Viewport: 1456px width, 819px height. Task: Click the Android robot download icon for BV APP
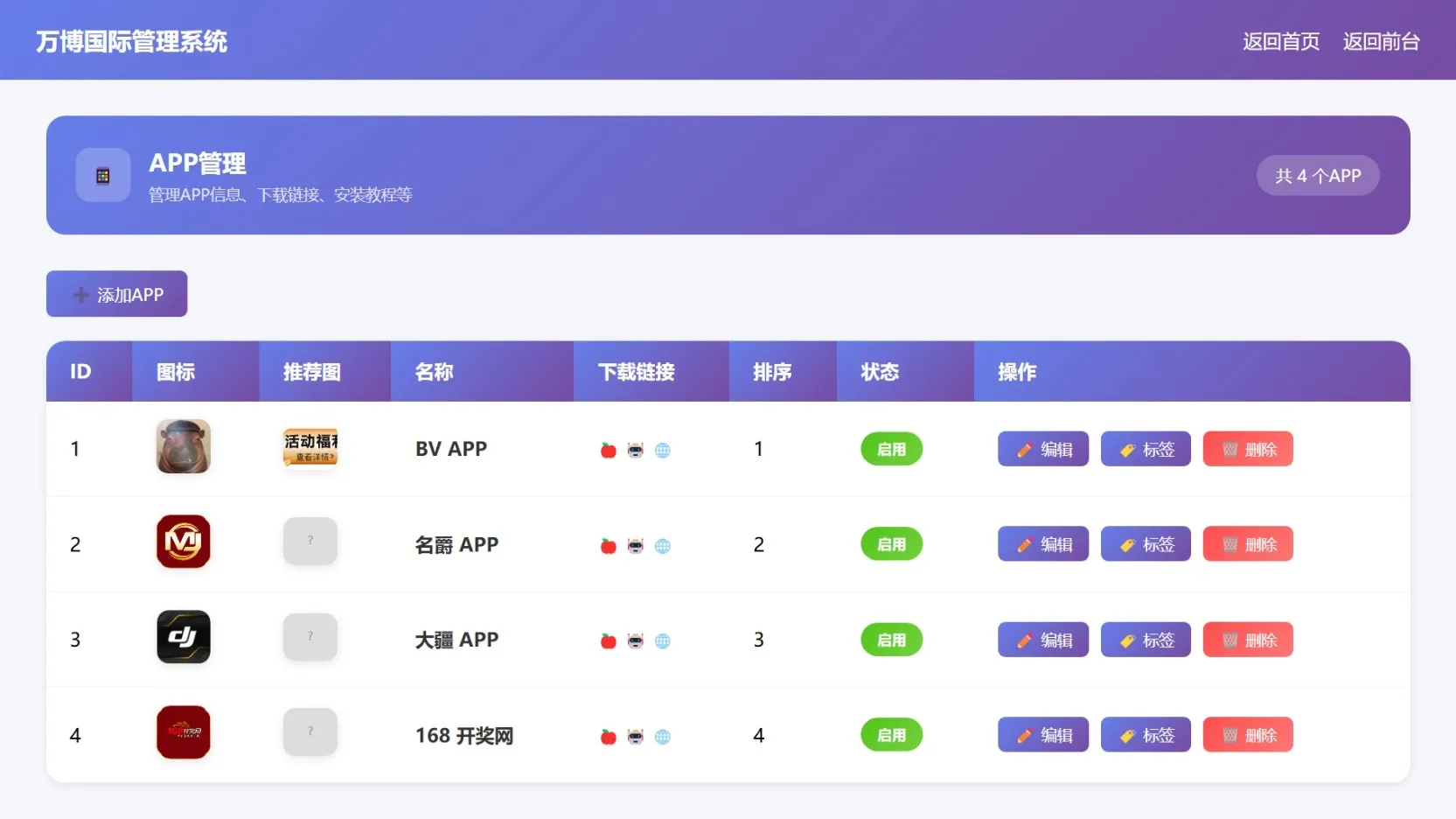tap(637, 450)
